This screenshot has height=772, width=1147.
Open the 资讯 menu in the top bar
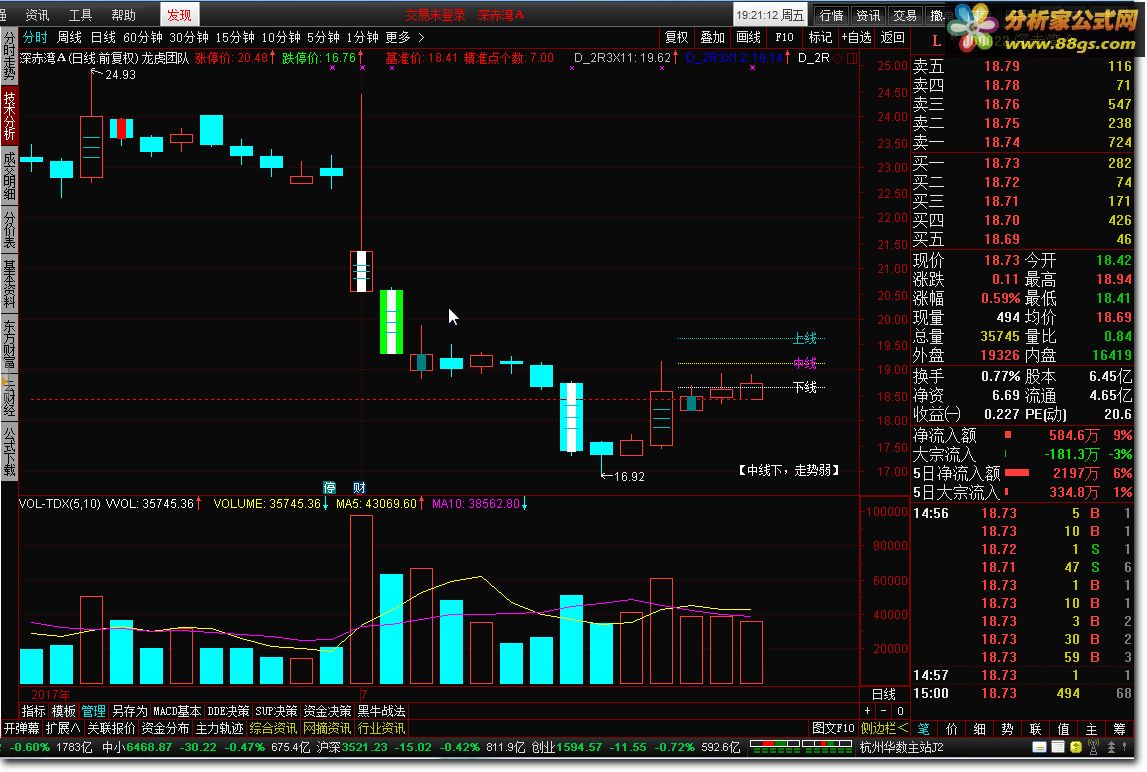[37, 15]
